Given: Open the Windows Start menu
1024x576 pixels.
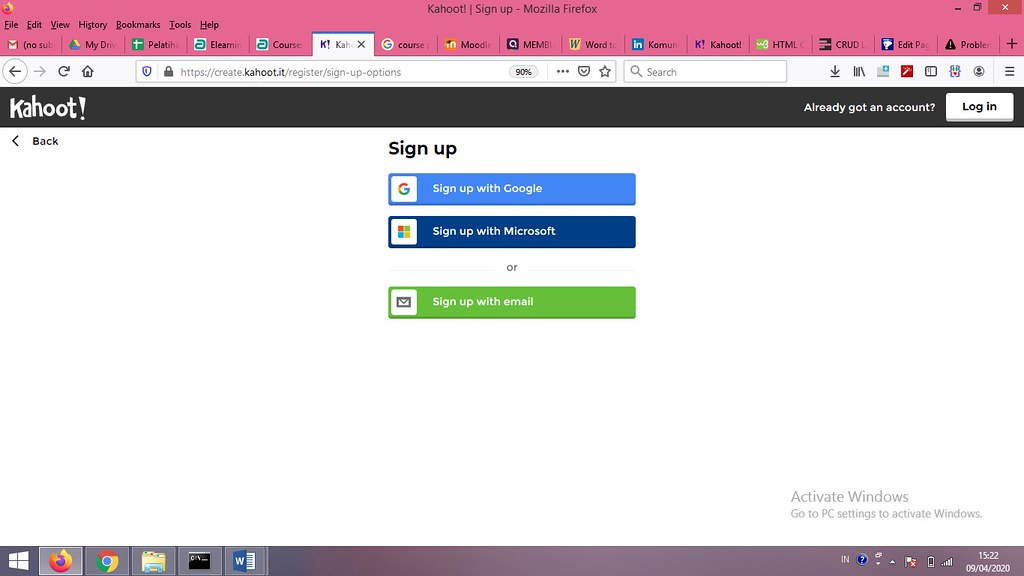Looking at the screenshot, I should (x=18, y=561).
